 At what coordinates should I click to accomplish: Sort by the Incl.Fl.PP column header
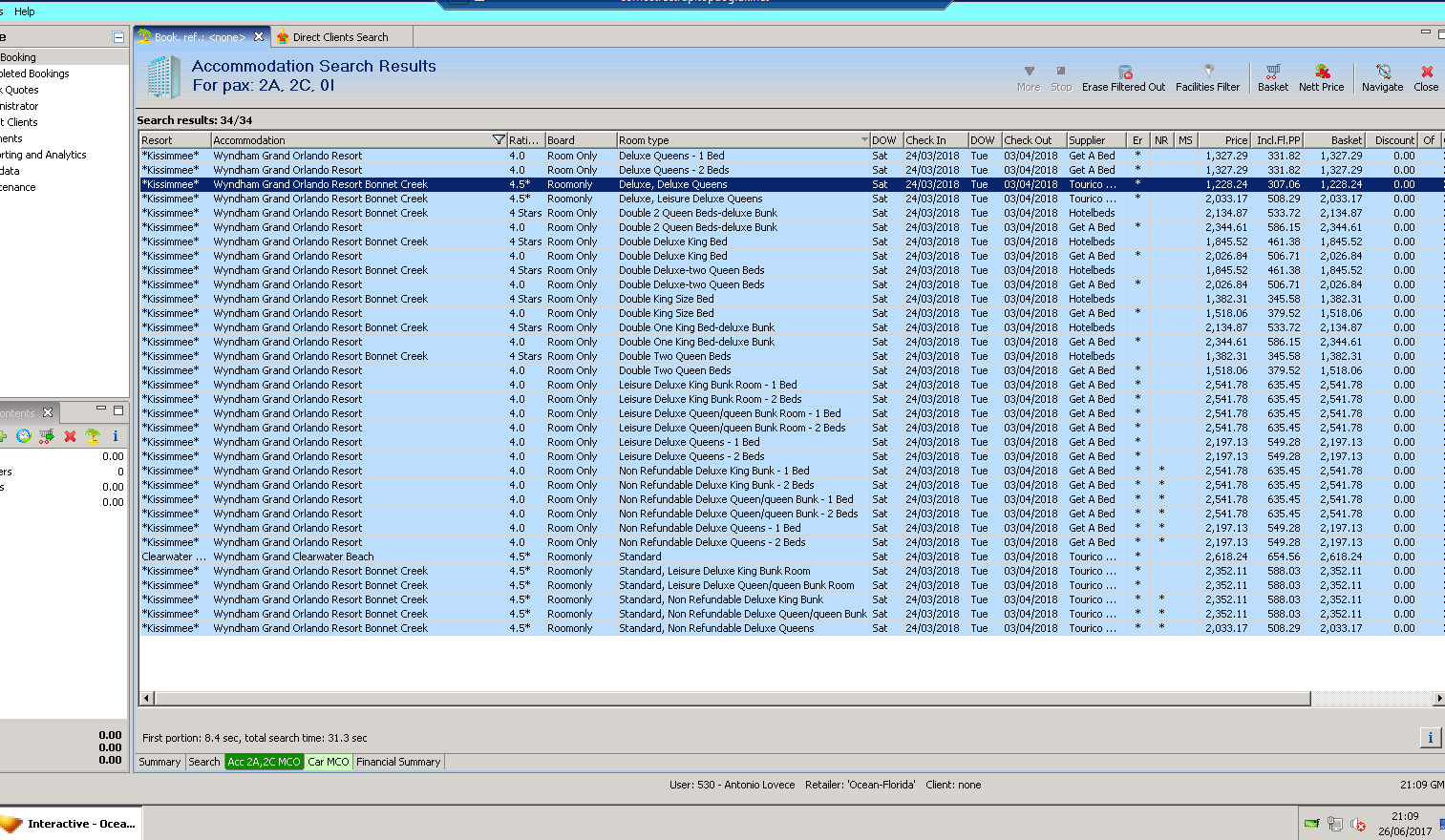tap(1278, 140)
